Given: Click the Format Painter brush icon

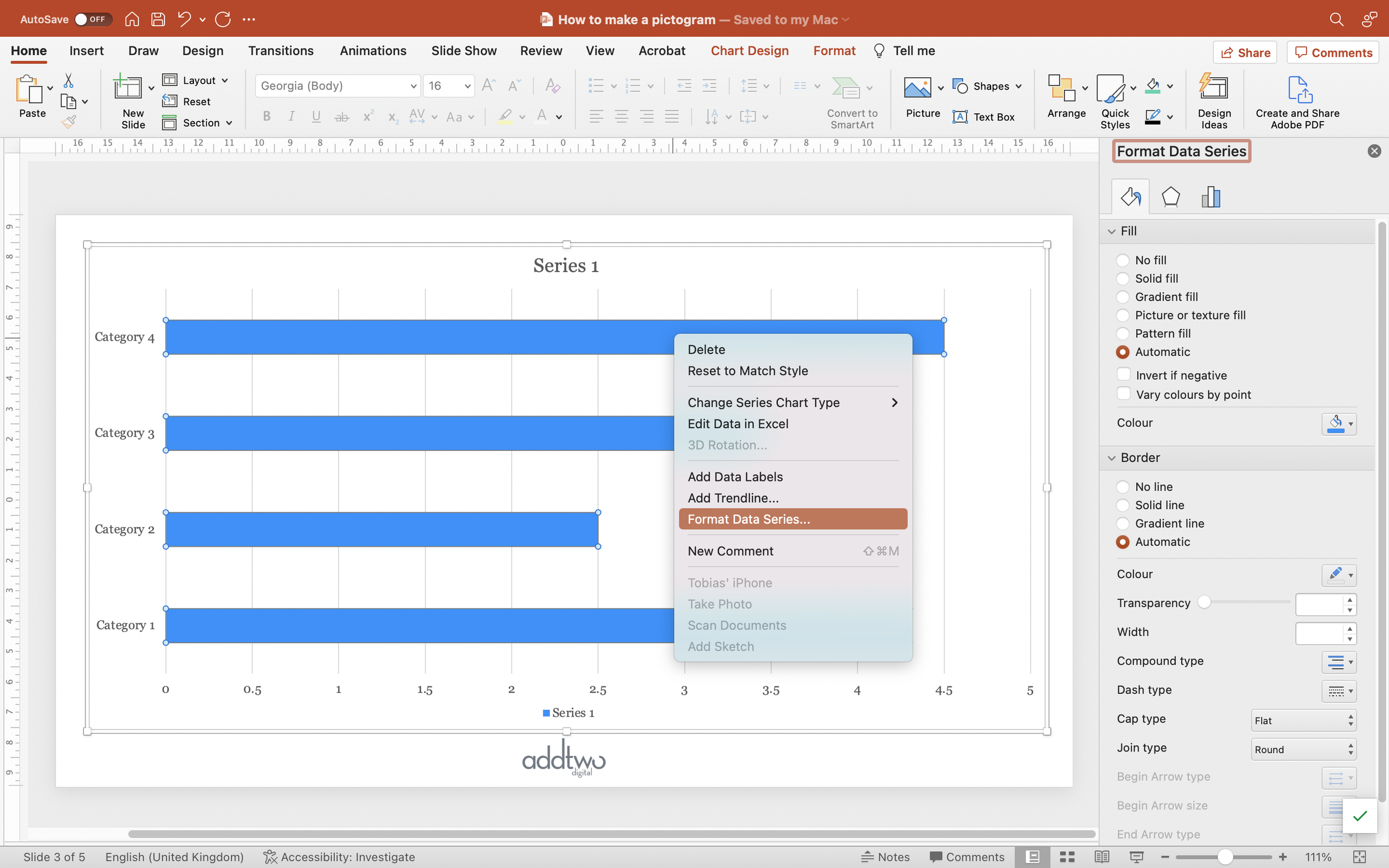Looking at the screenshot, I should (x=69, y=122).
